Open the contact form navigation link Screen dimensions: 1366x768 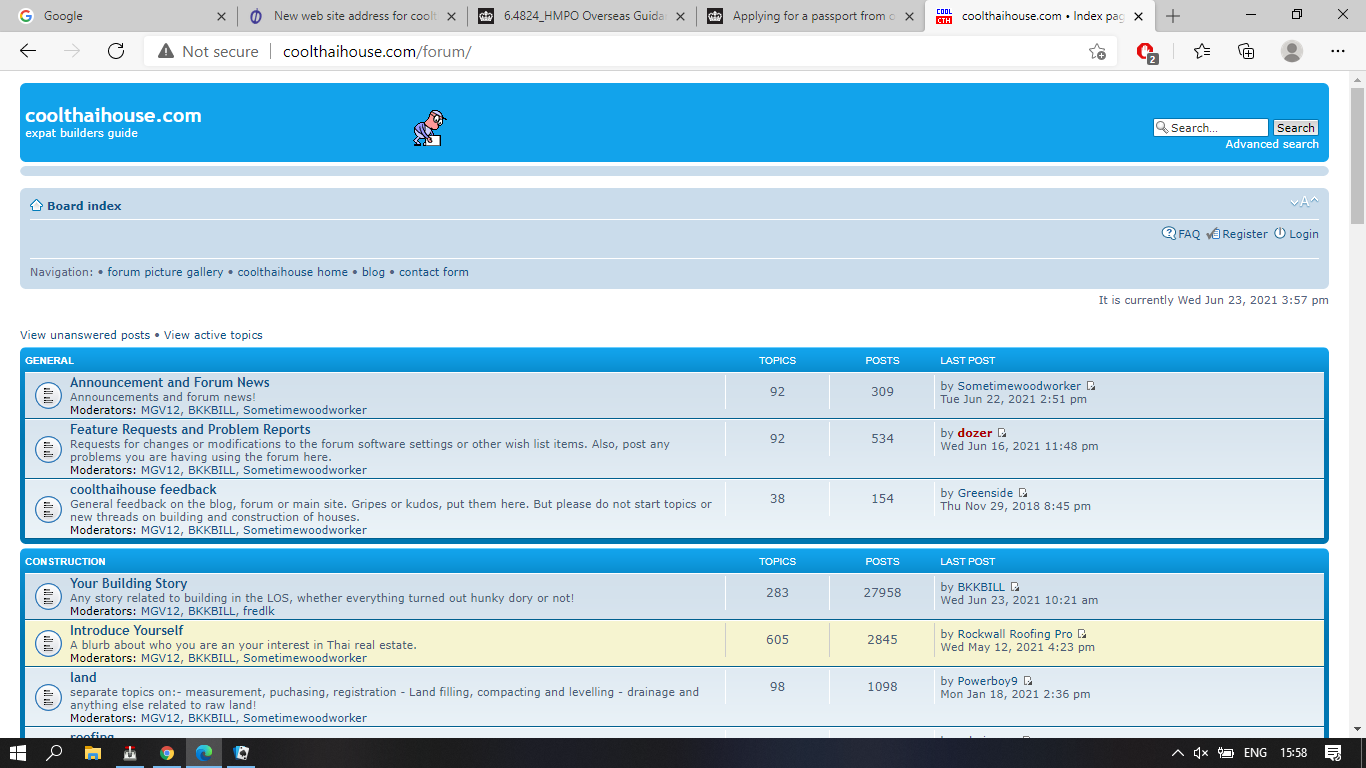pos(434,272)
